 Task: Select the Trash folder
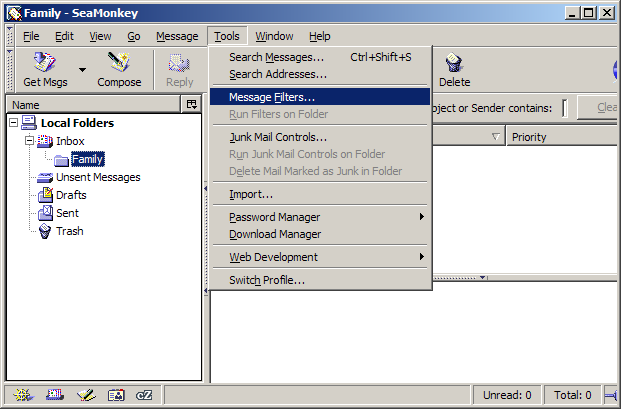[x=69, y=231]
